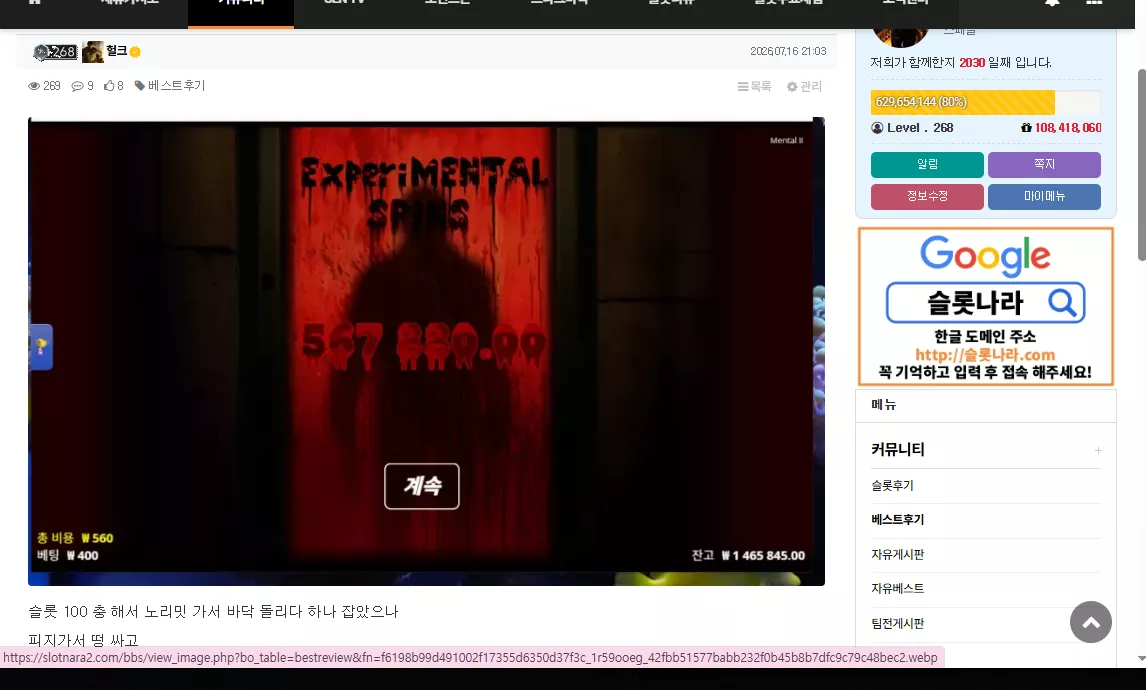Click the Level . 268 text
The height and width of the screenshot is (690, 1146).
click(x=919, y=128)
